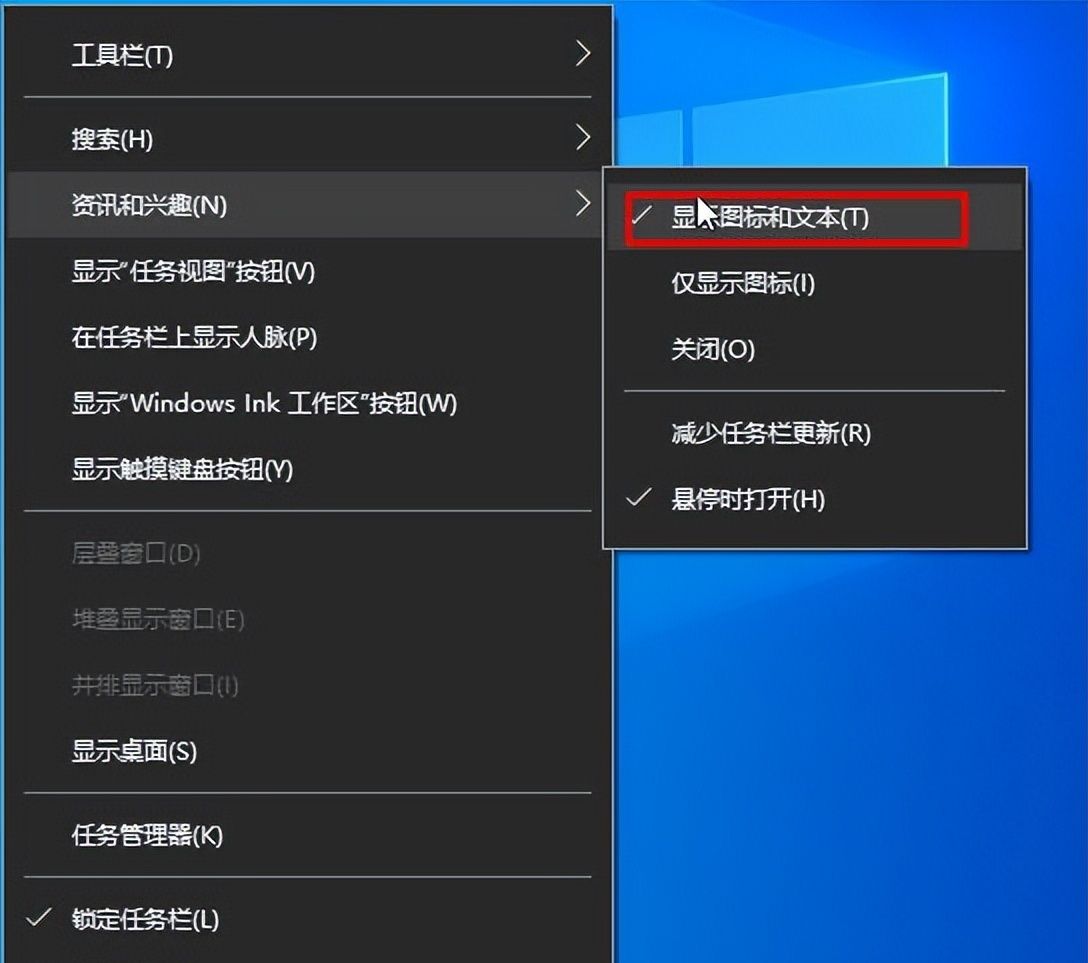
Task: Select 关闭(O) to turn off news
Action: pyautogui.click(x=815, y=349)
